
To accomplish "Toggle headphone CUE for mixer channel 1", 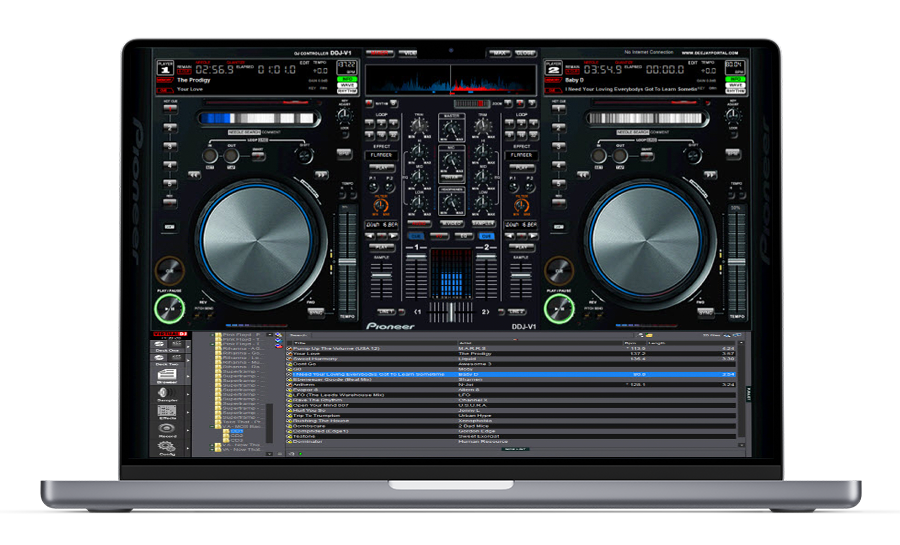I will tap(416, 236).
